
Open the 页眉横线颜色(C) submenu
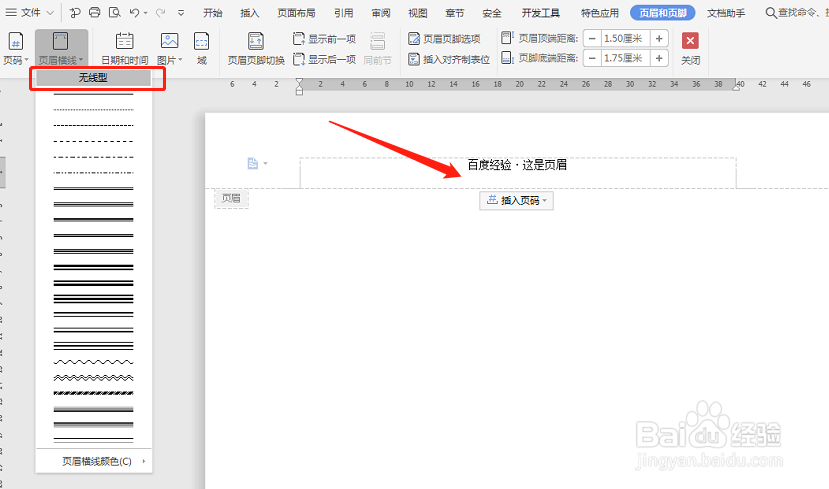click(94, 462)
